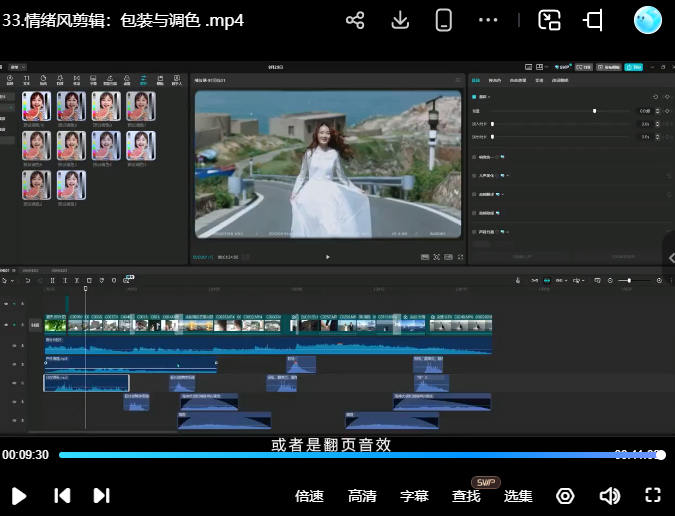Download the video using the download icon
The height and width of the screenshot is (516, 675).
coord(400,20)
